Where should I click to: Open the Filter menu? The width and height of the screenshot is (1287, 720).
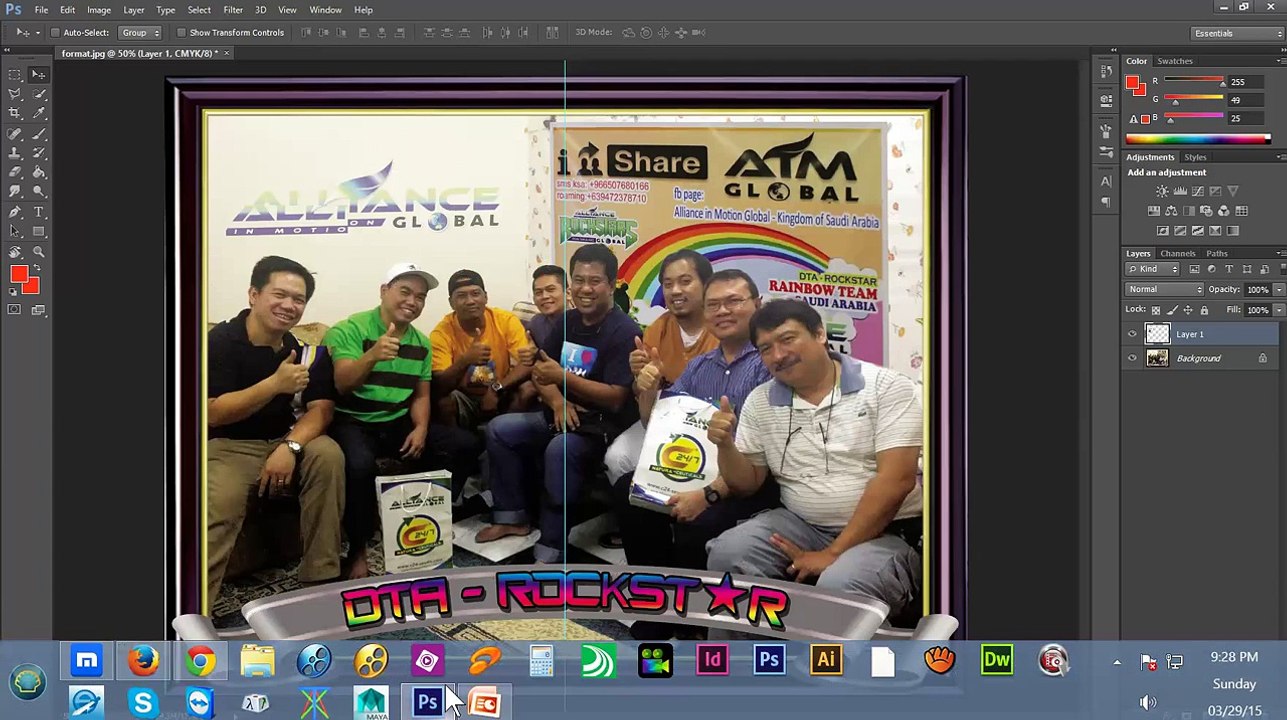(233, 10)
